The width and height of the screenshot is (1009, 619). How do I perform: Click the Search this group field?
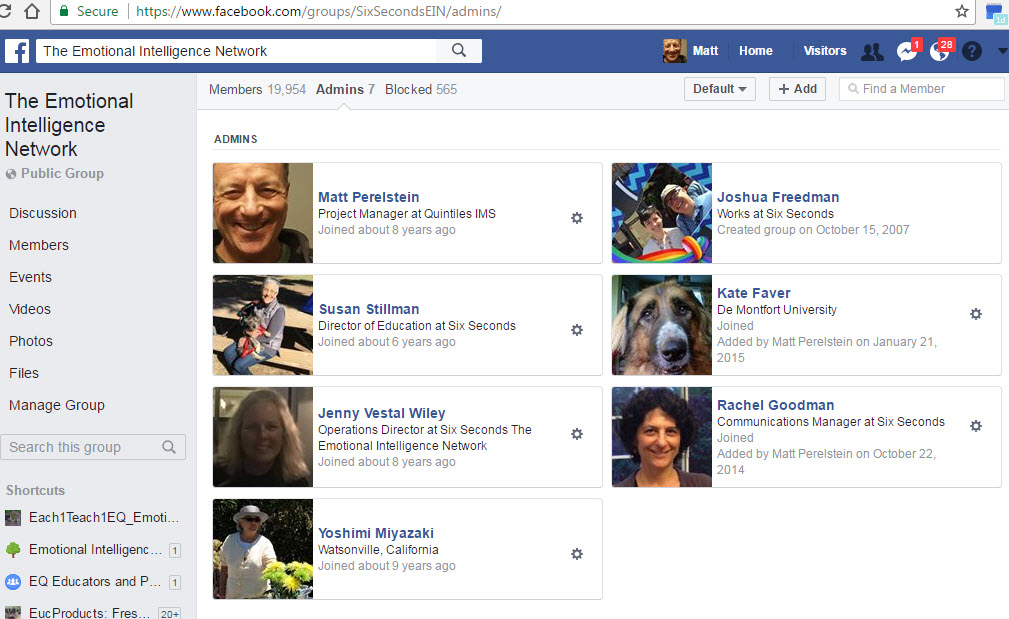82,447
